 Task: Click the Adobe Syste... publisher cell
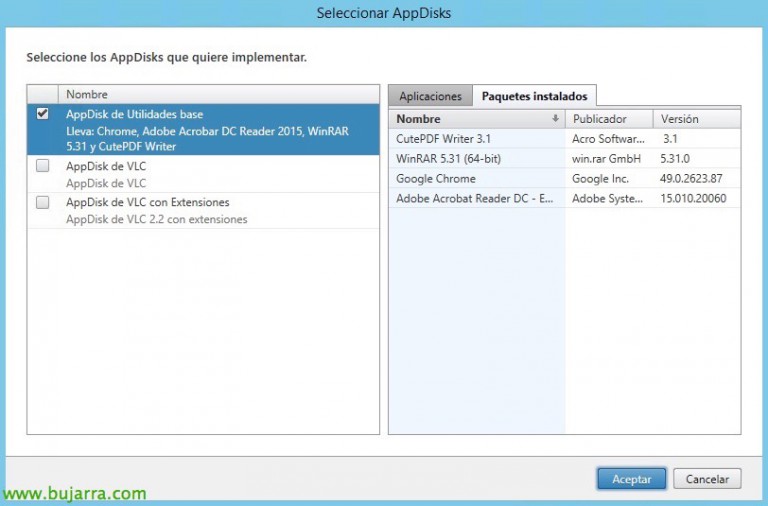point(607,198)
